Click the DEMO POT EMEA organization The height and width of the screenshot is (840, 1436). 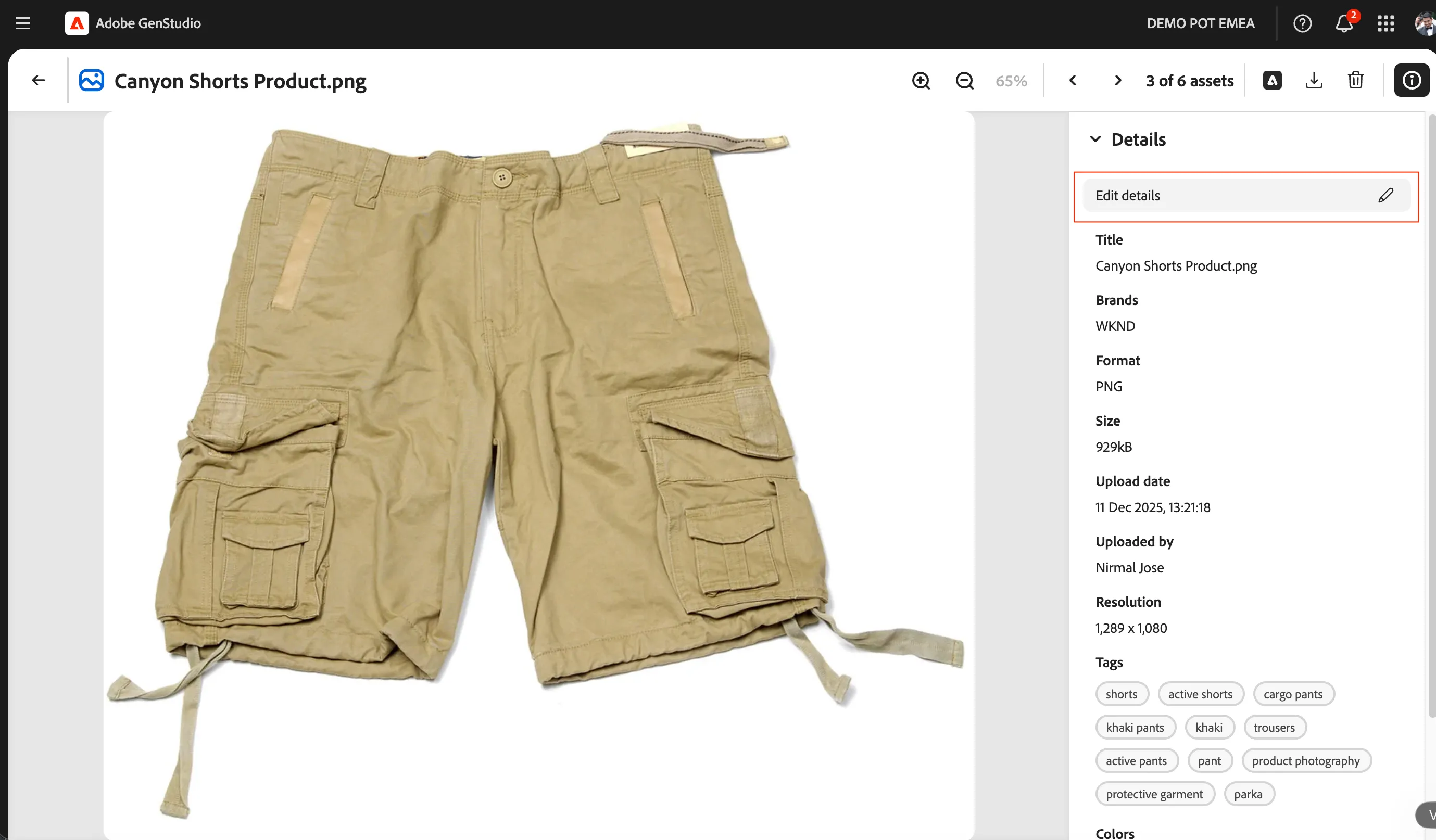[1200, 23]
